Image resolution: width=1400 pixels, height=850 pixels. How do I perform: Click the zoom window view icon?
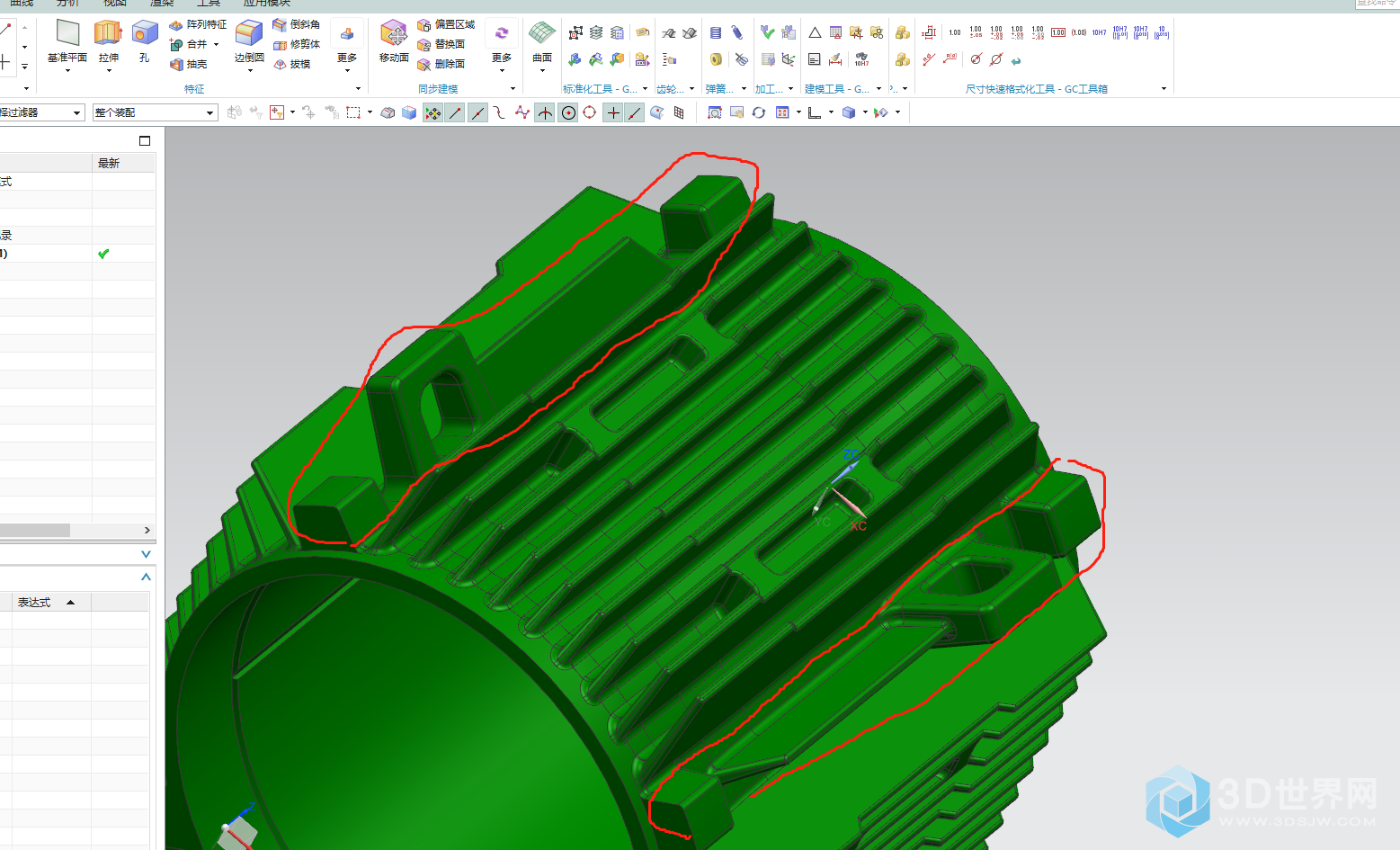coord(715,112)
